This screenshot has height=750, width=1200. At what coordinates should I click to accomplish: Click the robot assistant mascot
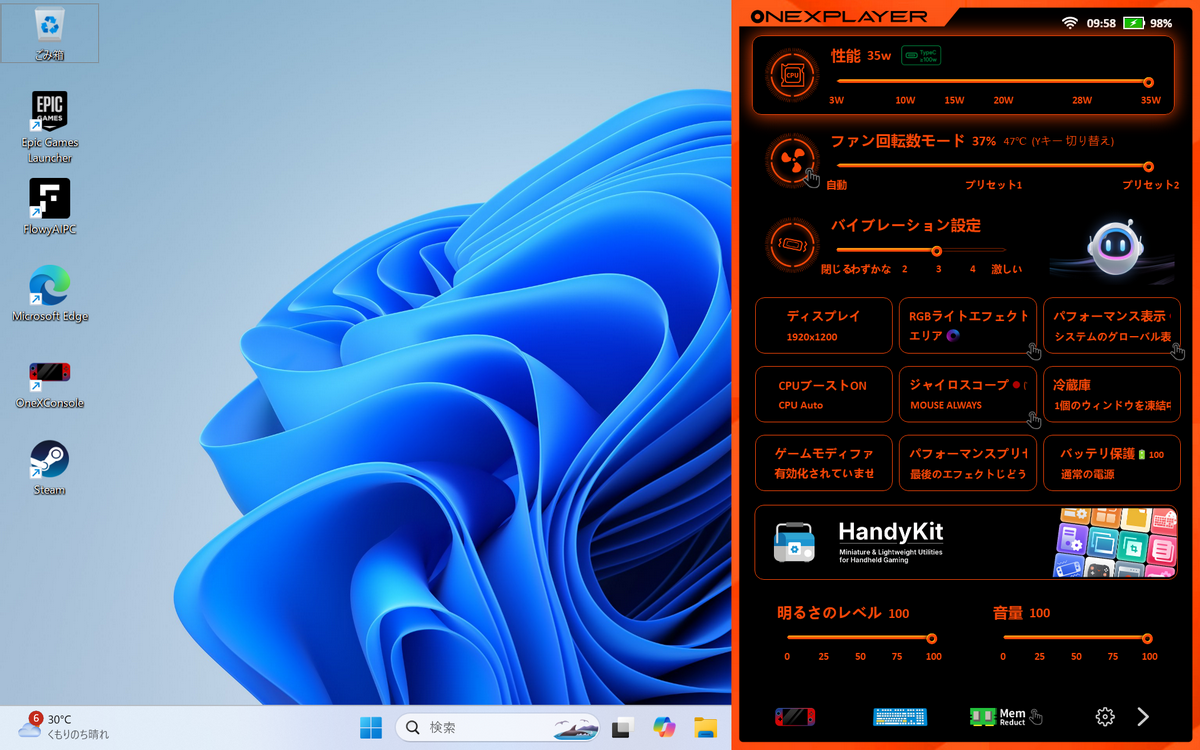[x=1114, y=247]
